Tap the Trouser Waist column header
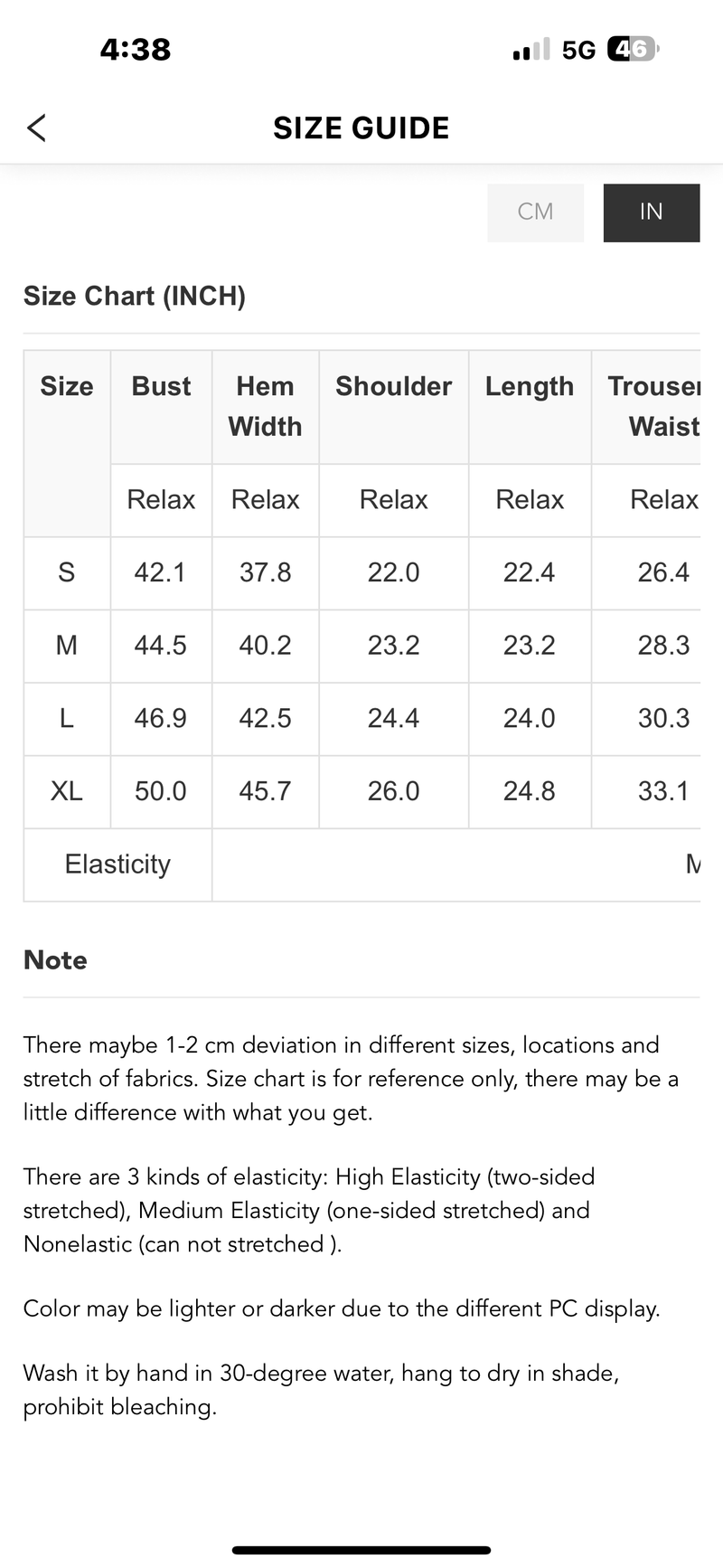 [x=654, y=406]
